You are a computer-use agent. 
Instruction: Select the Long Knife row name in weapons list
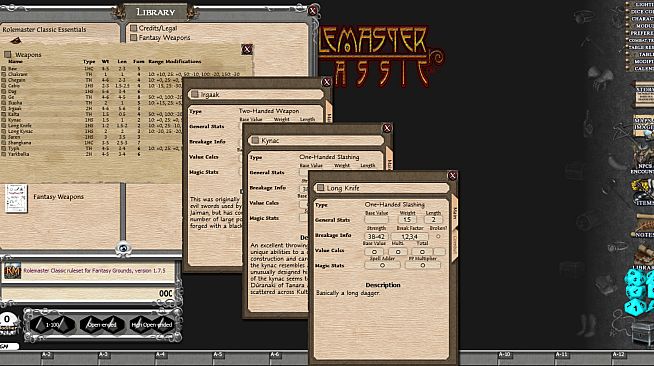[x=20, y=125]
